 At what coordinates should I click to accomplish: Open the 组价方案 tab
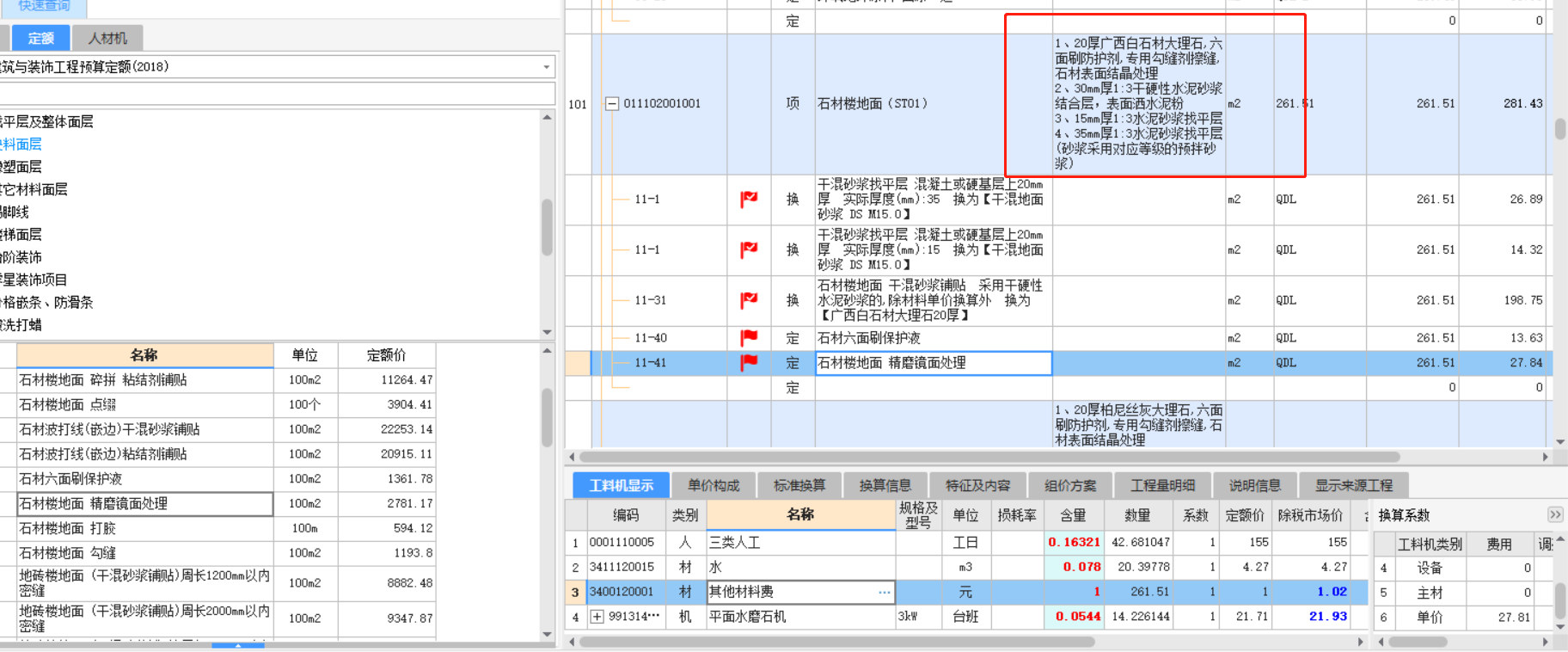pyautogui.click(x=1070, y=485)
